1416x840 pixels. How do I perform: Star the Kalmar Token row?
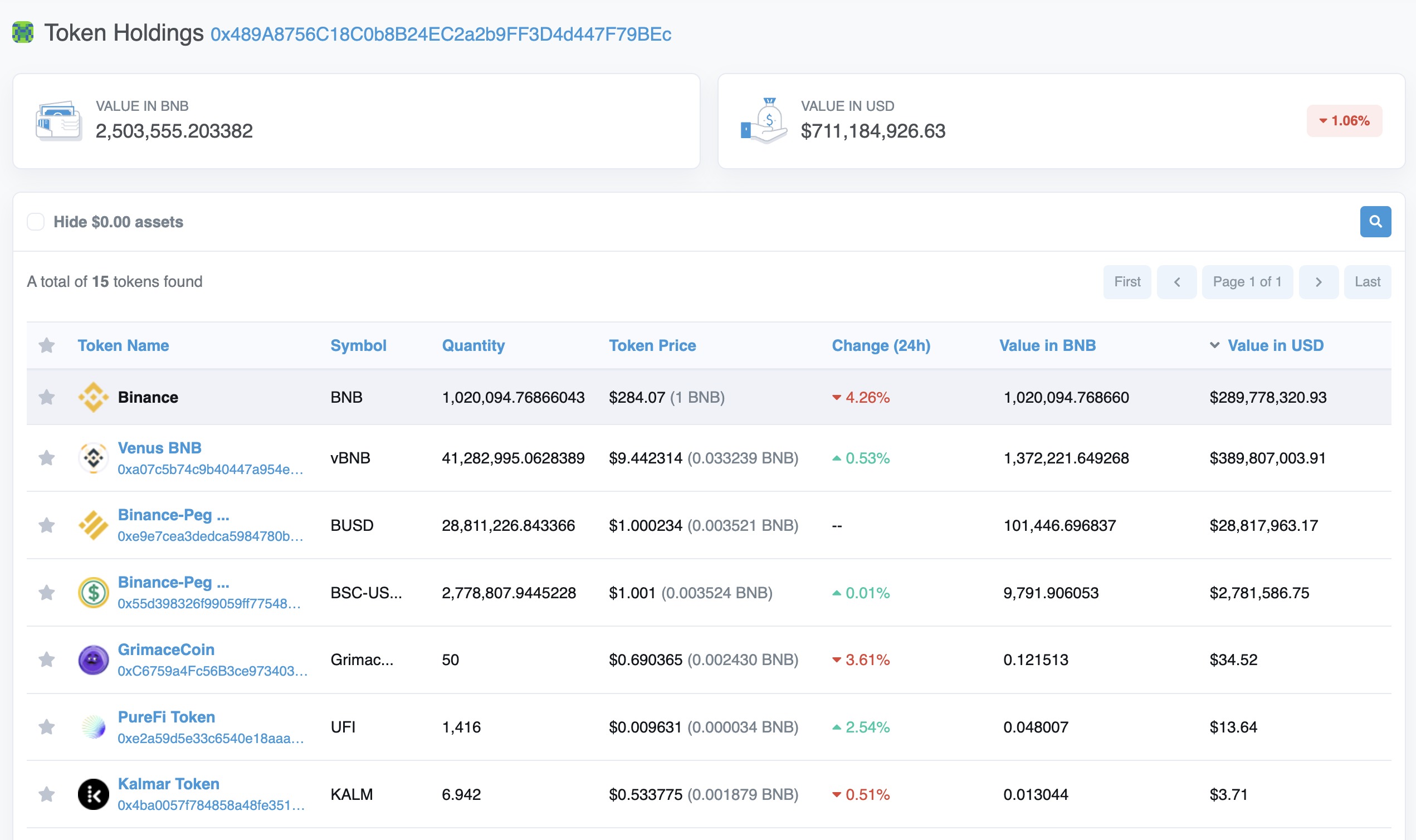[x=46, y=794]
